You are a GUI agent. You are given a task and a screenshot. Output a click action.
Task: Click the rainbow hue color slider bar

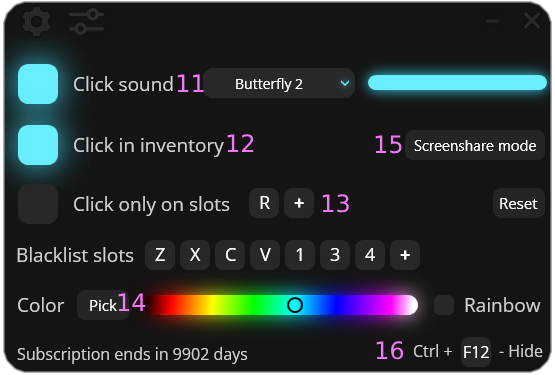pos(282,305)
